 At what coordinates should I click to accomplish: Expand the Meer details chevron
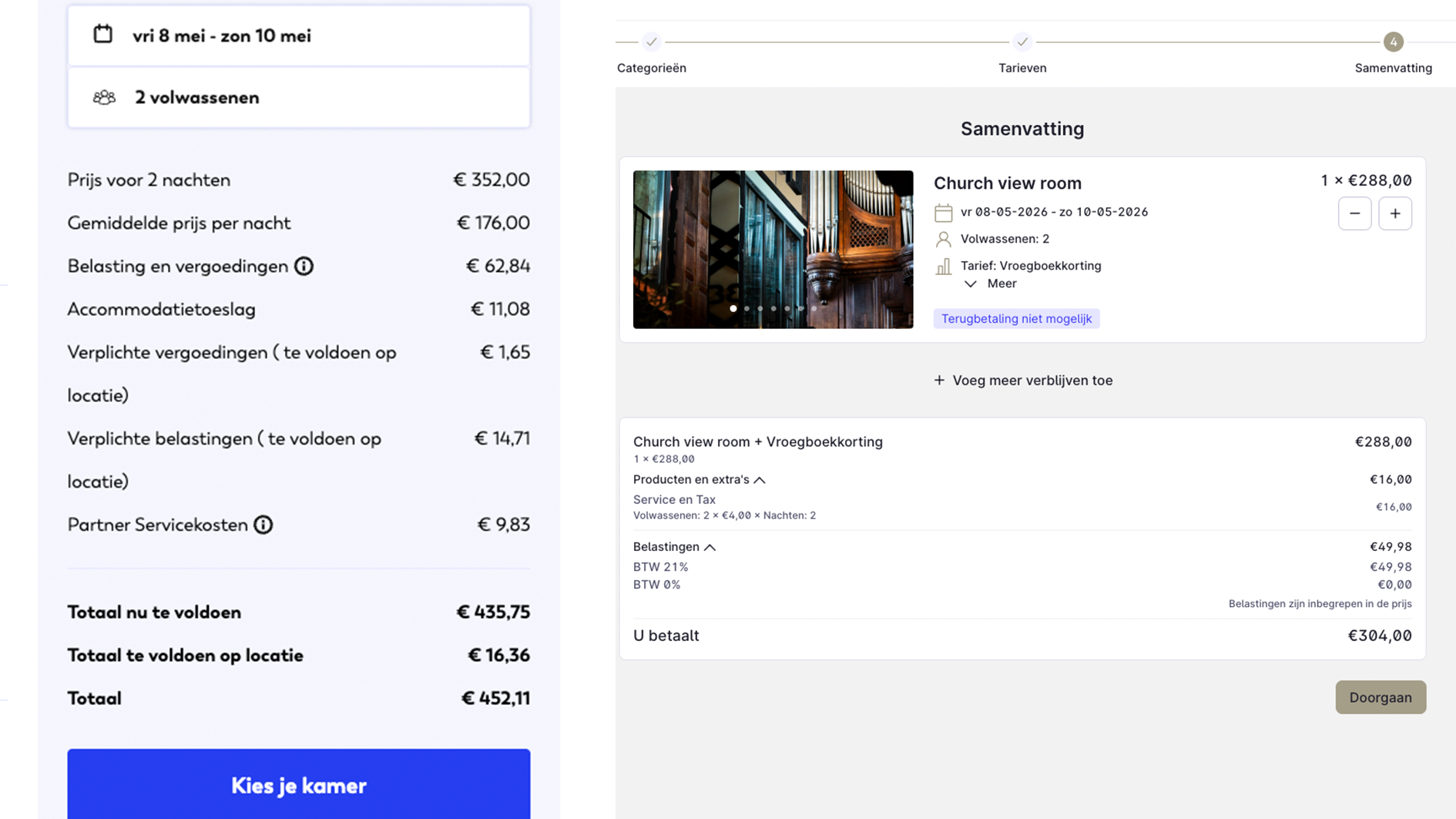tap(971, 284)
